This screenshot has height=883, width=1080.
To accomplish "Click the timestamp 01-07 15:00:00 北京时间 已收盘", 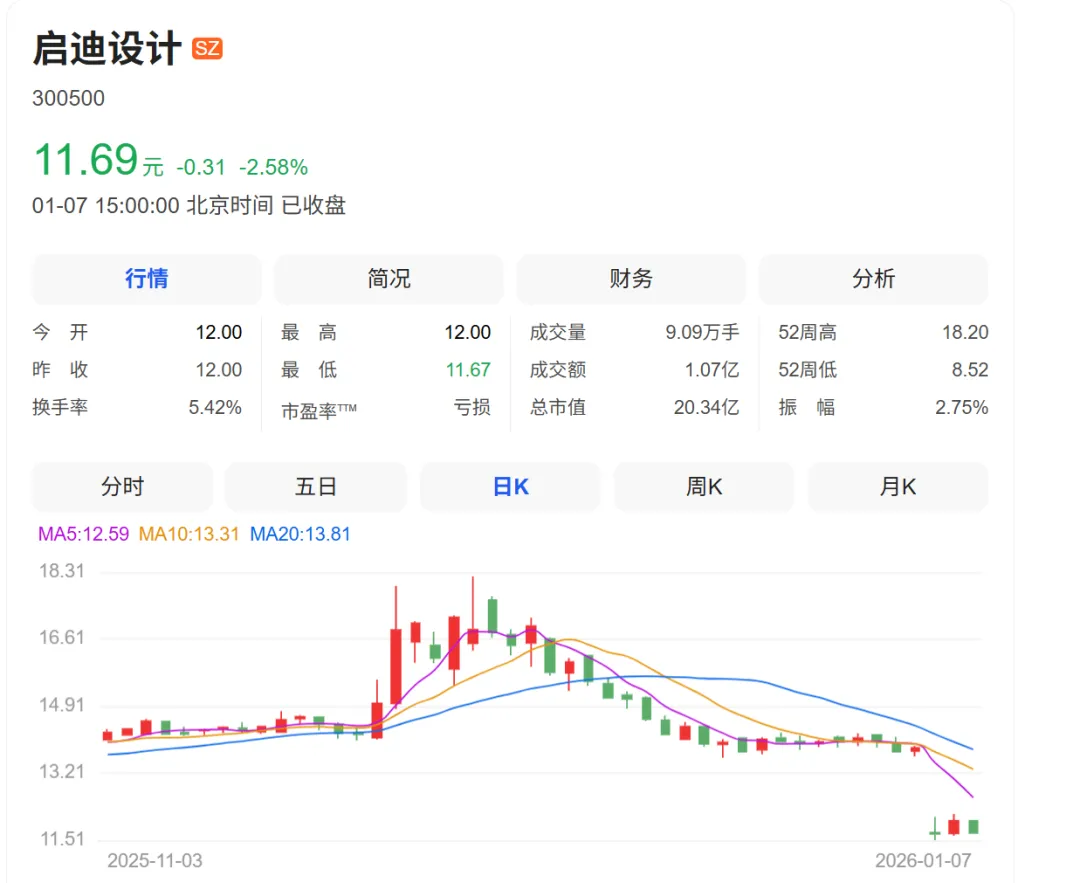I will (x=189, y=205).
